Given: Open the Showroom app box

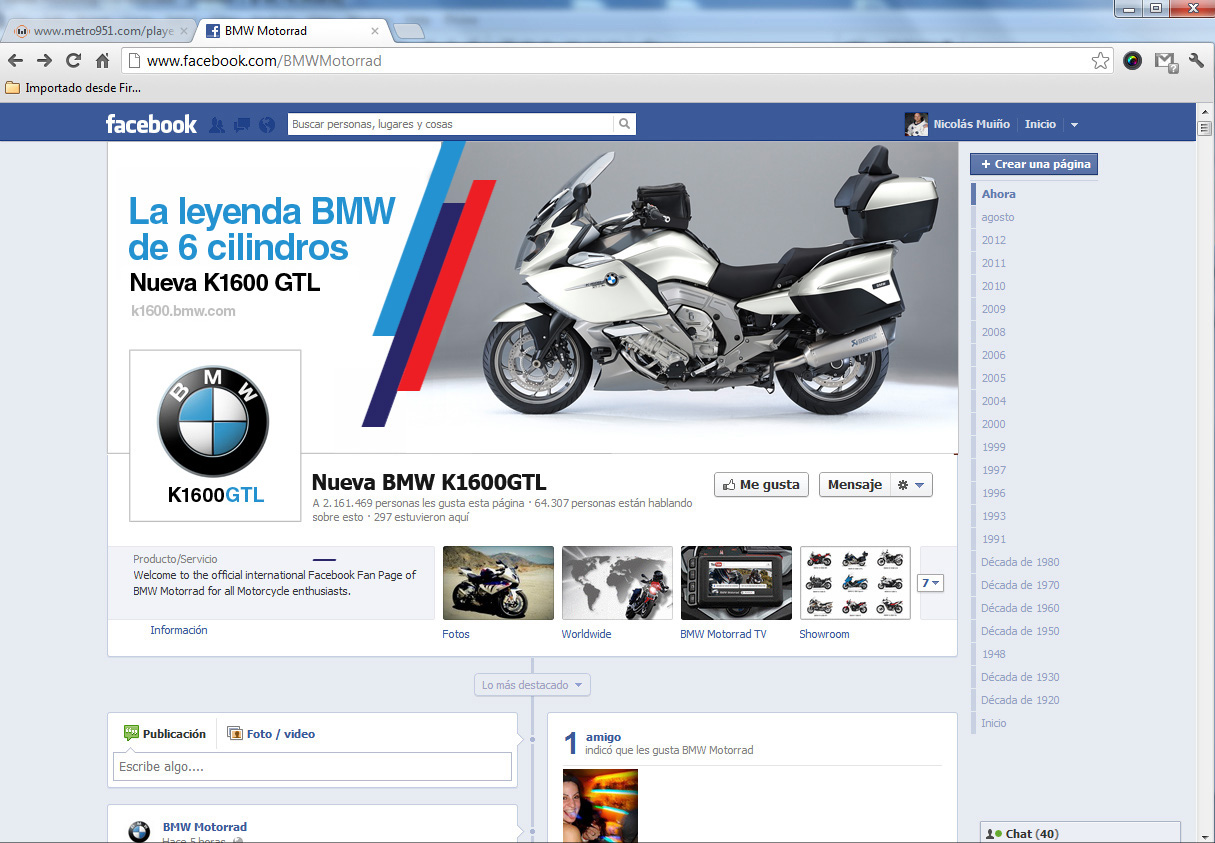Looking at the screenshot, I should [x=855, y=582].
